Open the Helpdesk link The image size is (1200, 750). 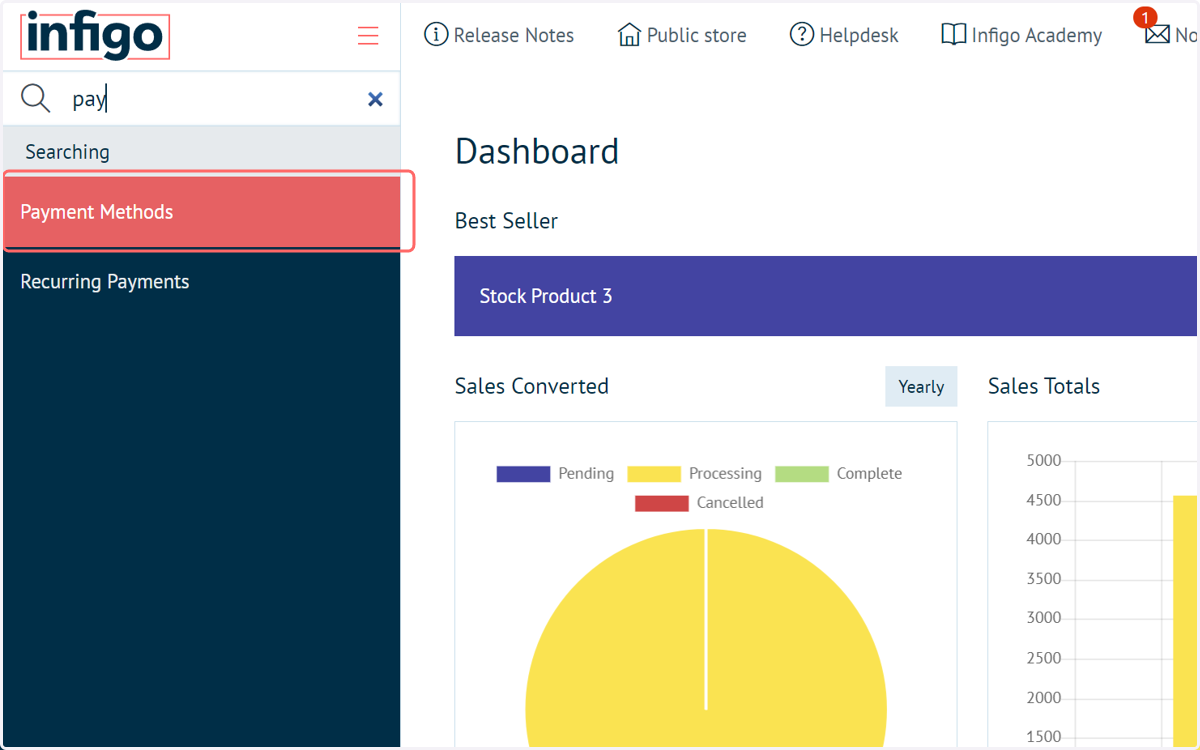[x=859, y=36]
